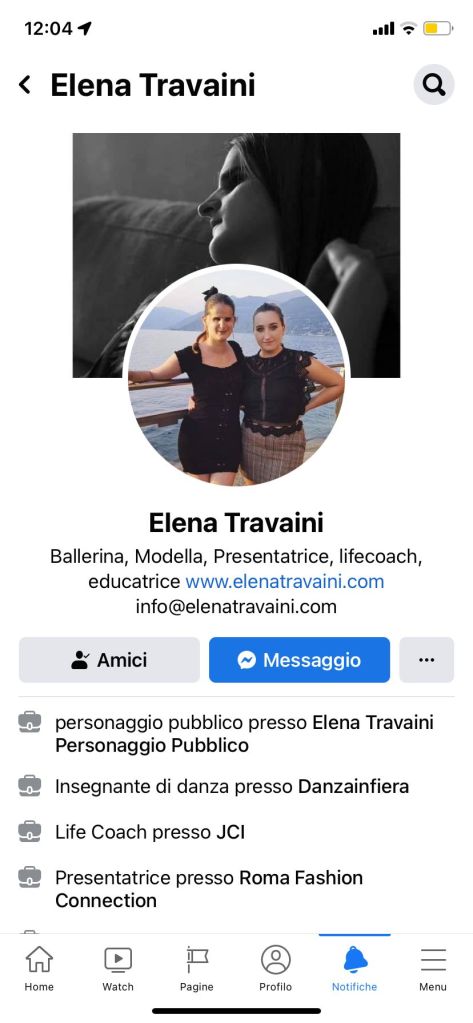473x1023 pixels.
Task: Open the Danzainfiera workplace link
Action: (x=354, y=786)
